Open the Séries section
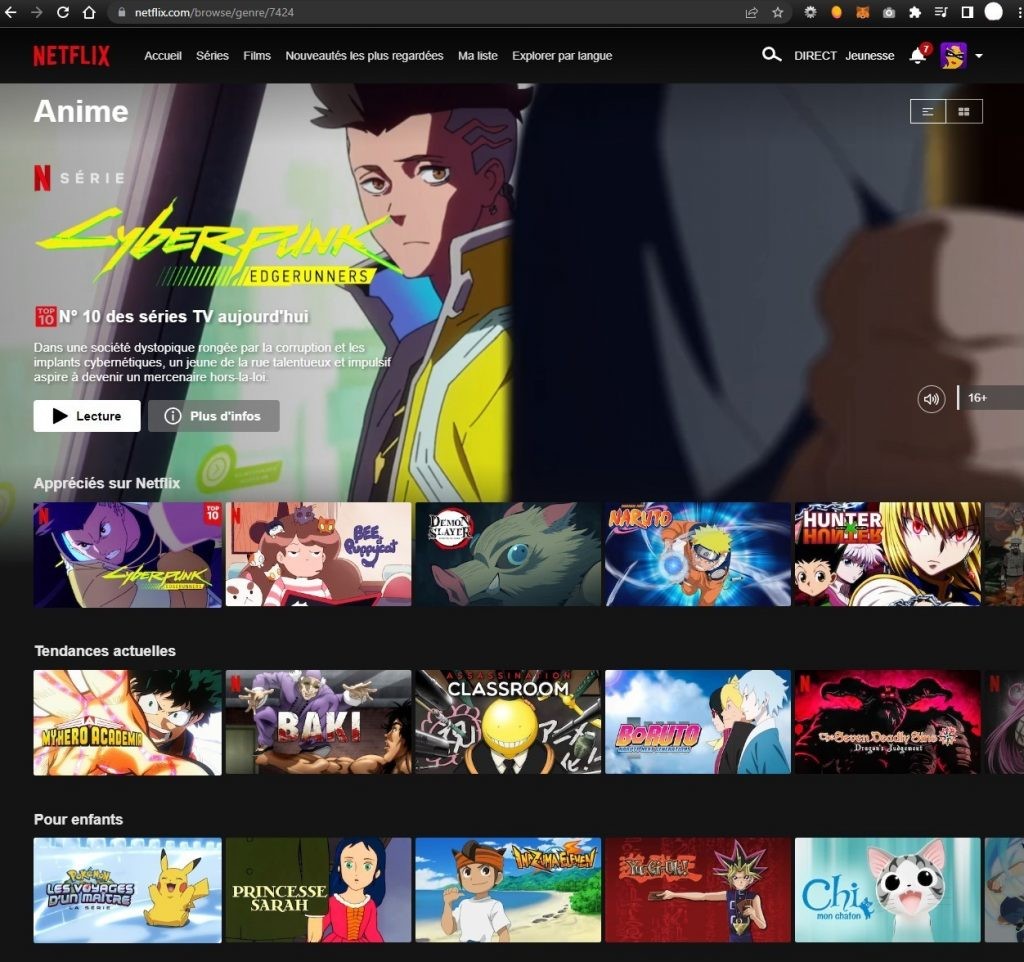The image size is (1024, 962). coord(212,56)
